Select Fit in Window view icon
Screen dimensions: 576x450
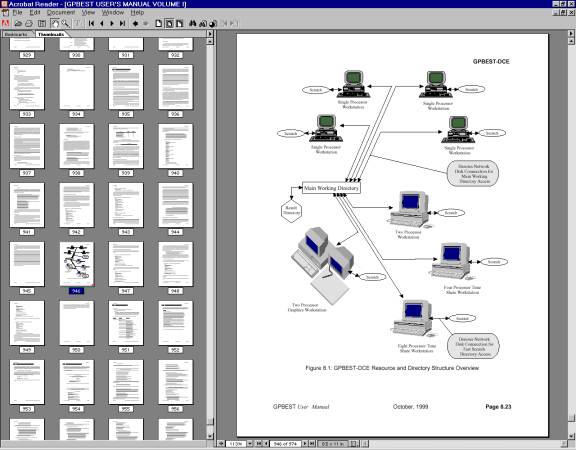click(x=169, y=24)
